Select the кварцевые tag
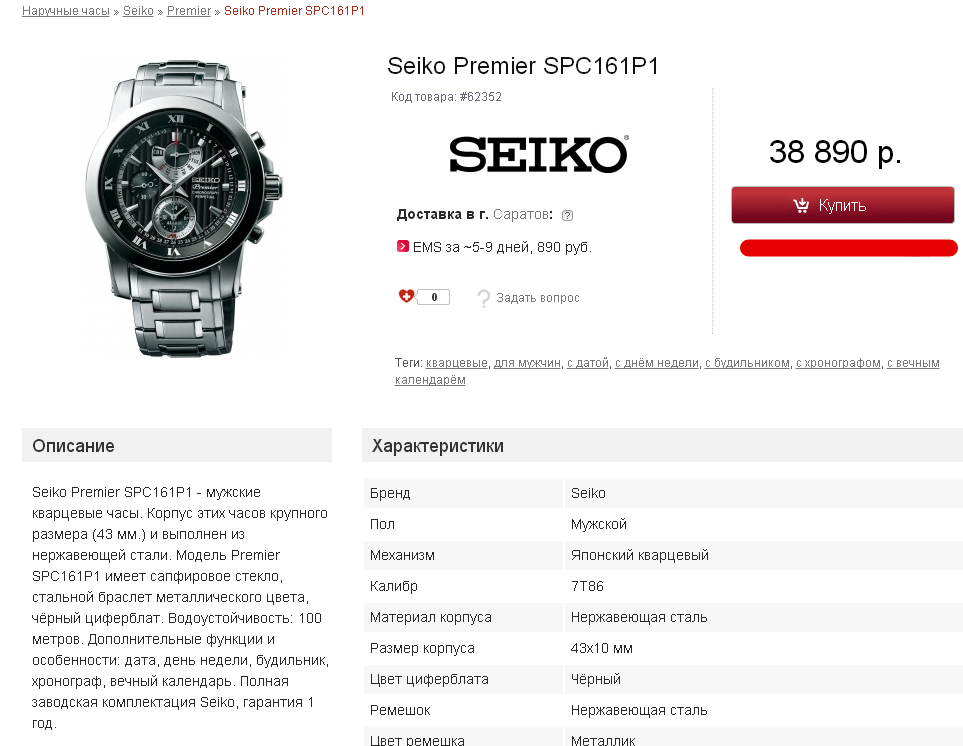Image resolution: width=963 pixels, height=746 pixels. tap(457, 363)
